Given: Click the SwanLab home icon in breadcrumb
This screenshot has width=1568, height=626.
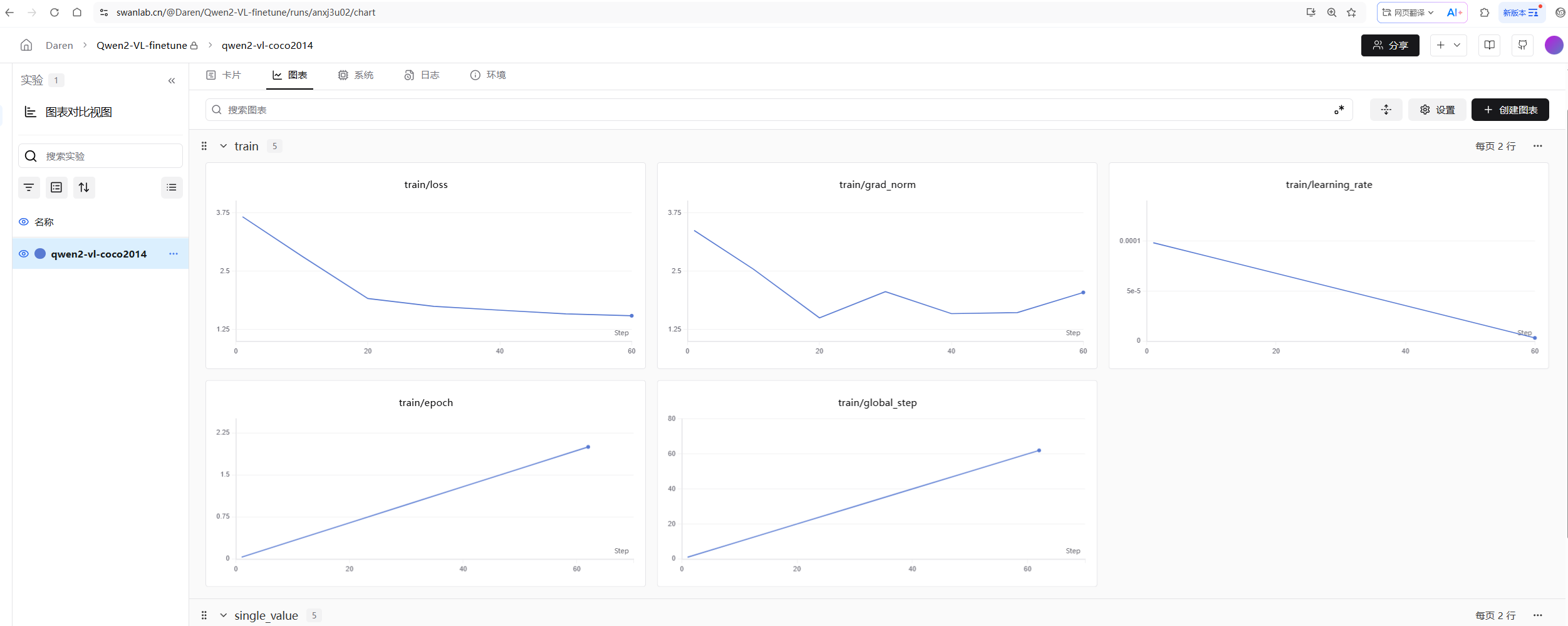Looking at the screenshot, I should (26, 45).
